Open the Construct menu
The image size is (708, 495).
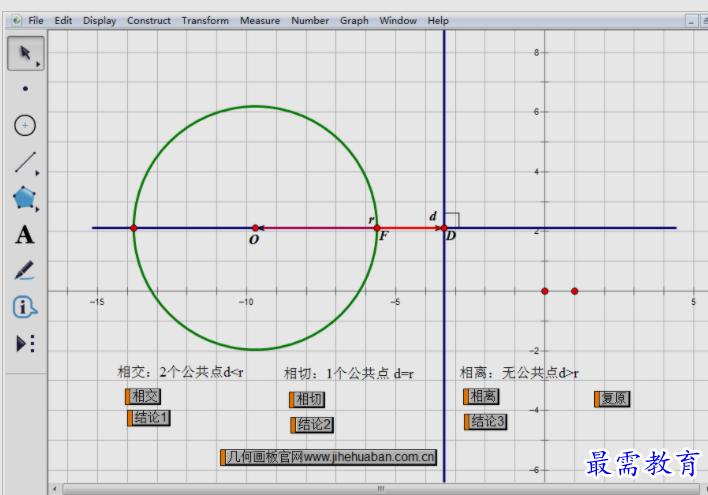pos(149,20)
